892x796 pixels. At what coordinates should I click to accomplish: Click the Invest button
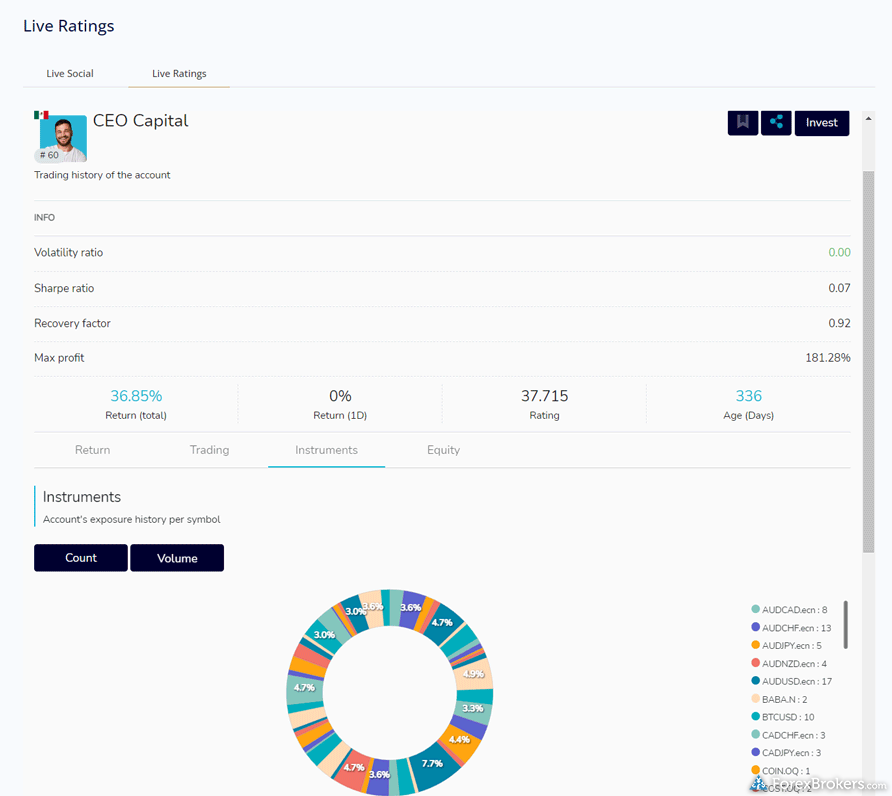821,123
